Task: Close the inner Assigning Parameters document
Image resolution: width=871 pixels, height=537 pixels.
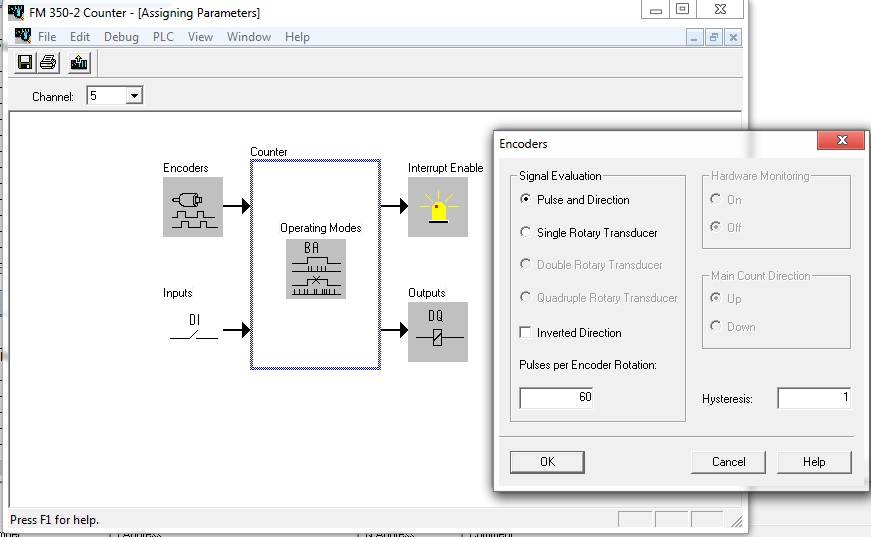Action: 733,37
